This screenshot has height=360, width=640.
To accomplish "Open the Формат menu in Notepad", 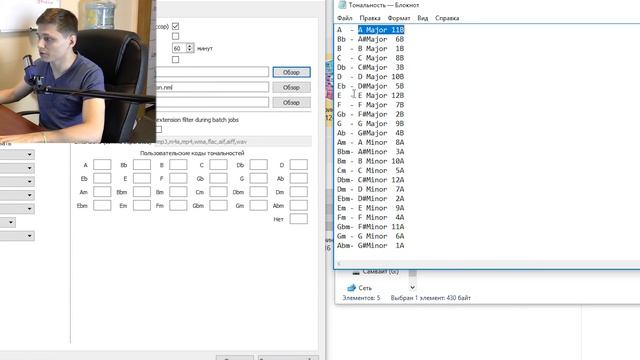I will coord(399,18).
